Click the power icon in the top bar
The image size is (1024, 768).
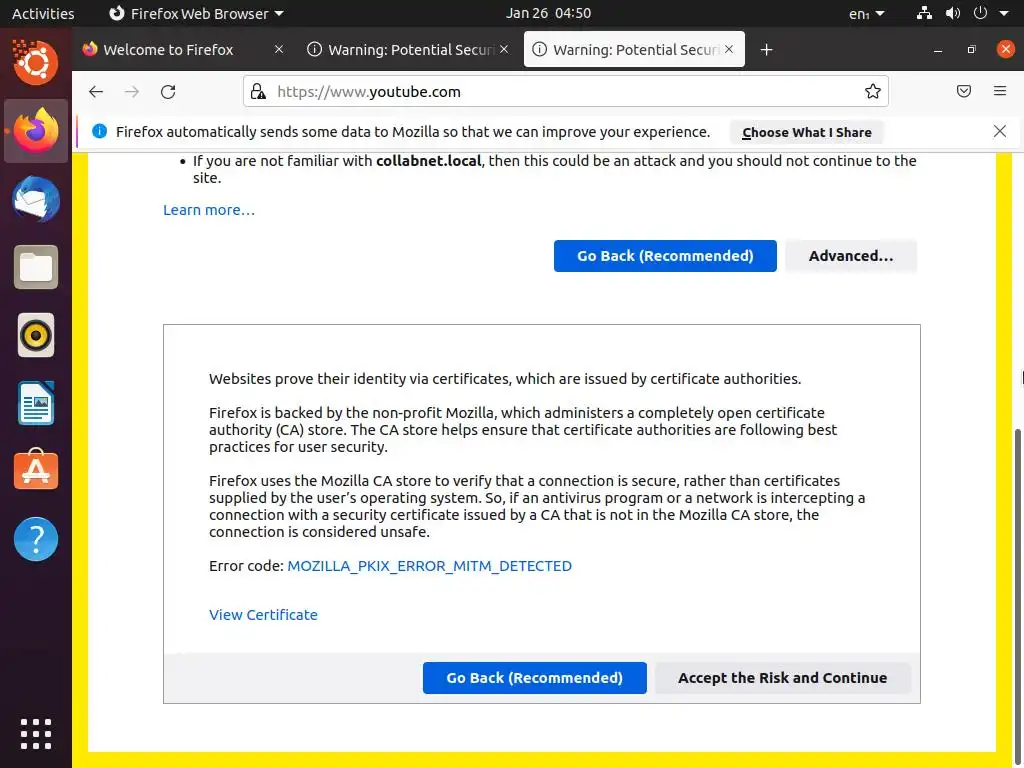pos(980,13)
